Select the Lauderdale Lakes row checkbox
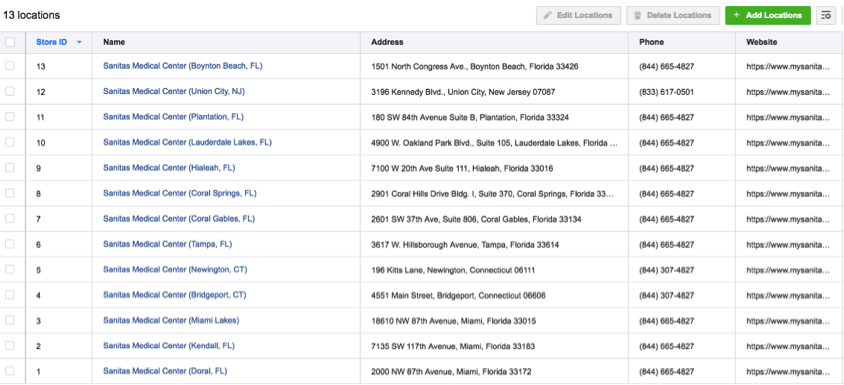 [x=10, y=142]
